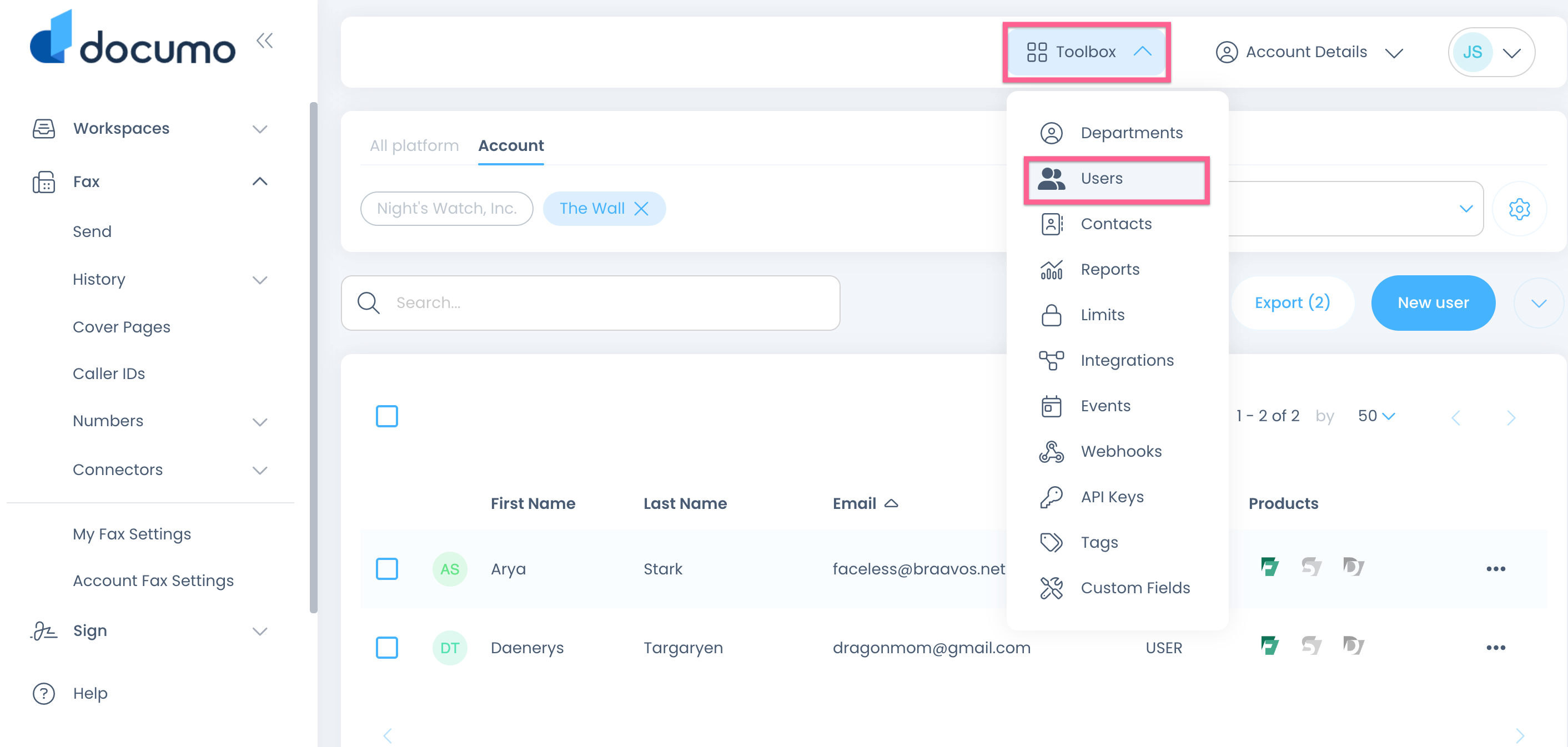
Task: Check the select-all users checkbox
Action: tap(386, 417)
